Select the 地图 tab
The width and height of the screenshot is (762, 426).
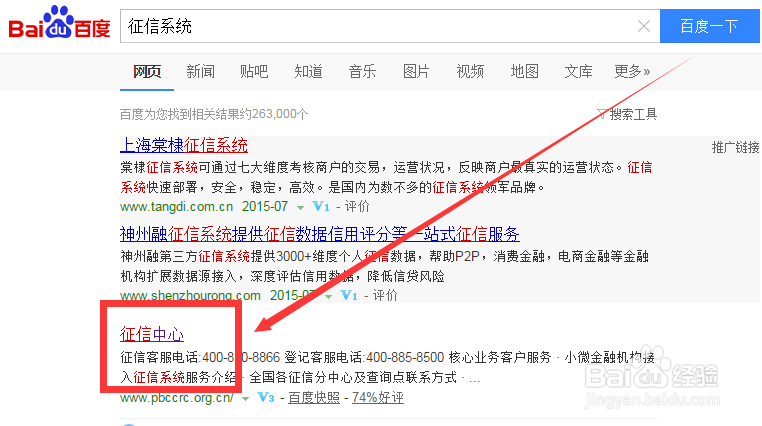pyautogui.click(x=524, y=71)
